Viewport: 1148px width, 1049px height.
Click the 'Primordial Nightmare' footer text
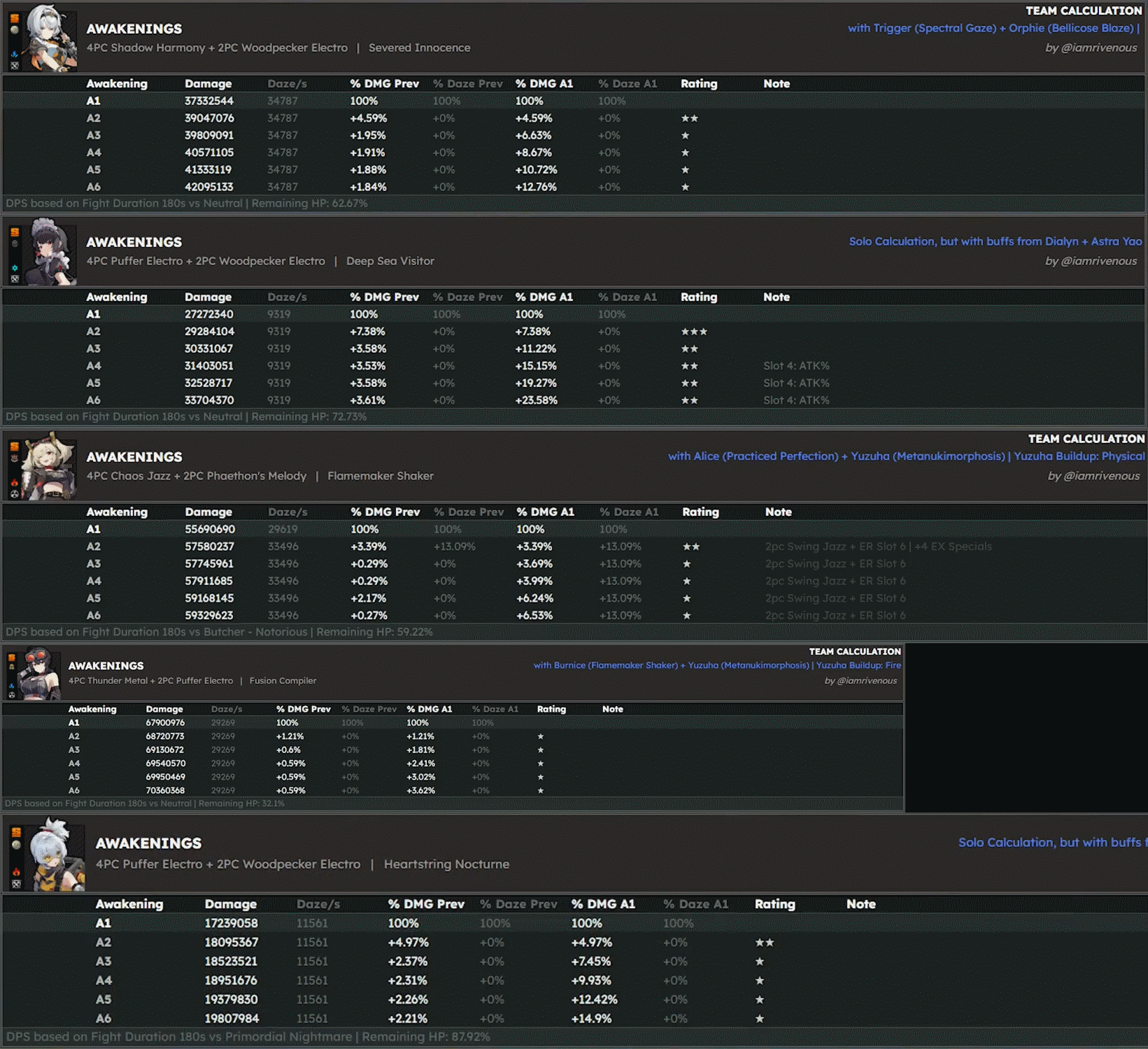[x=289, y=1036]
